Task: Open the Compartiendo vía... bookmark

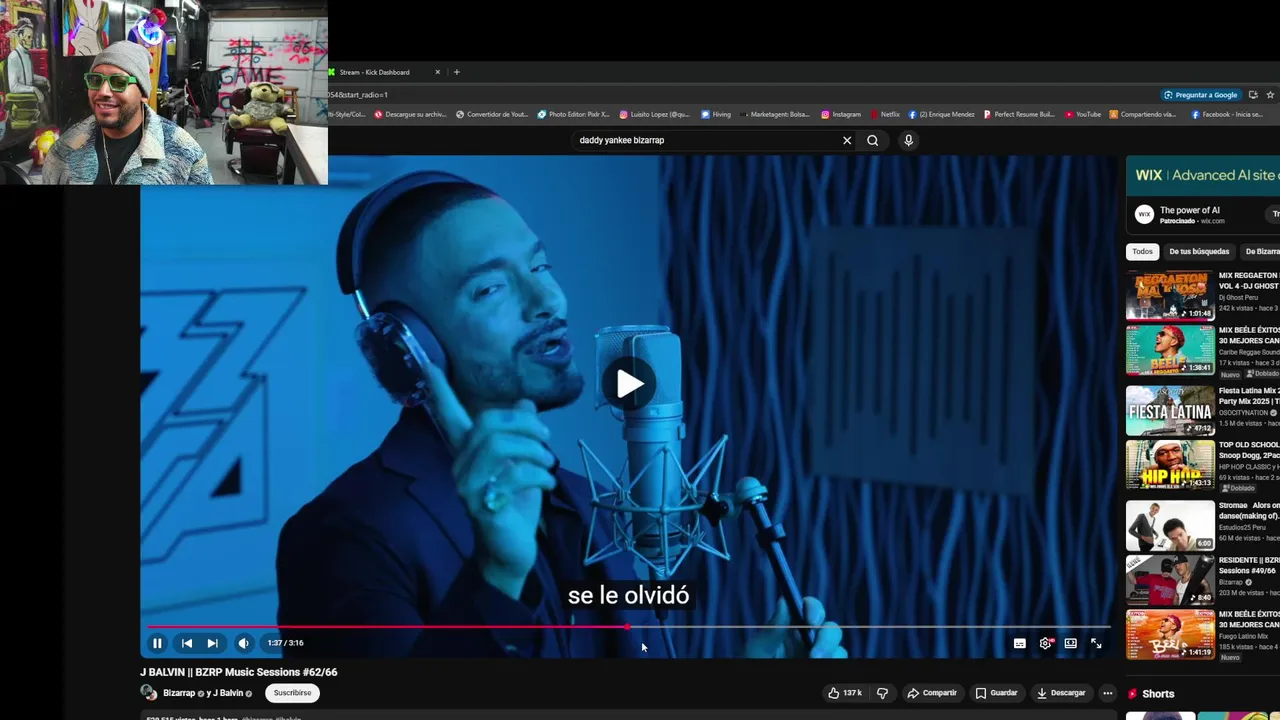Action: tap(1143, 114)
